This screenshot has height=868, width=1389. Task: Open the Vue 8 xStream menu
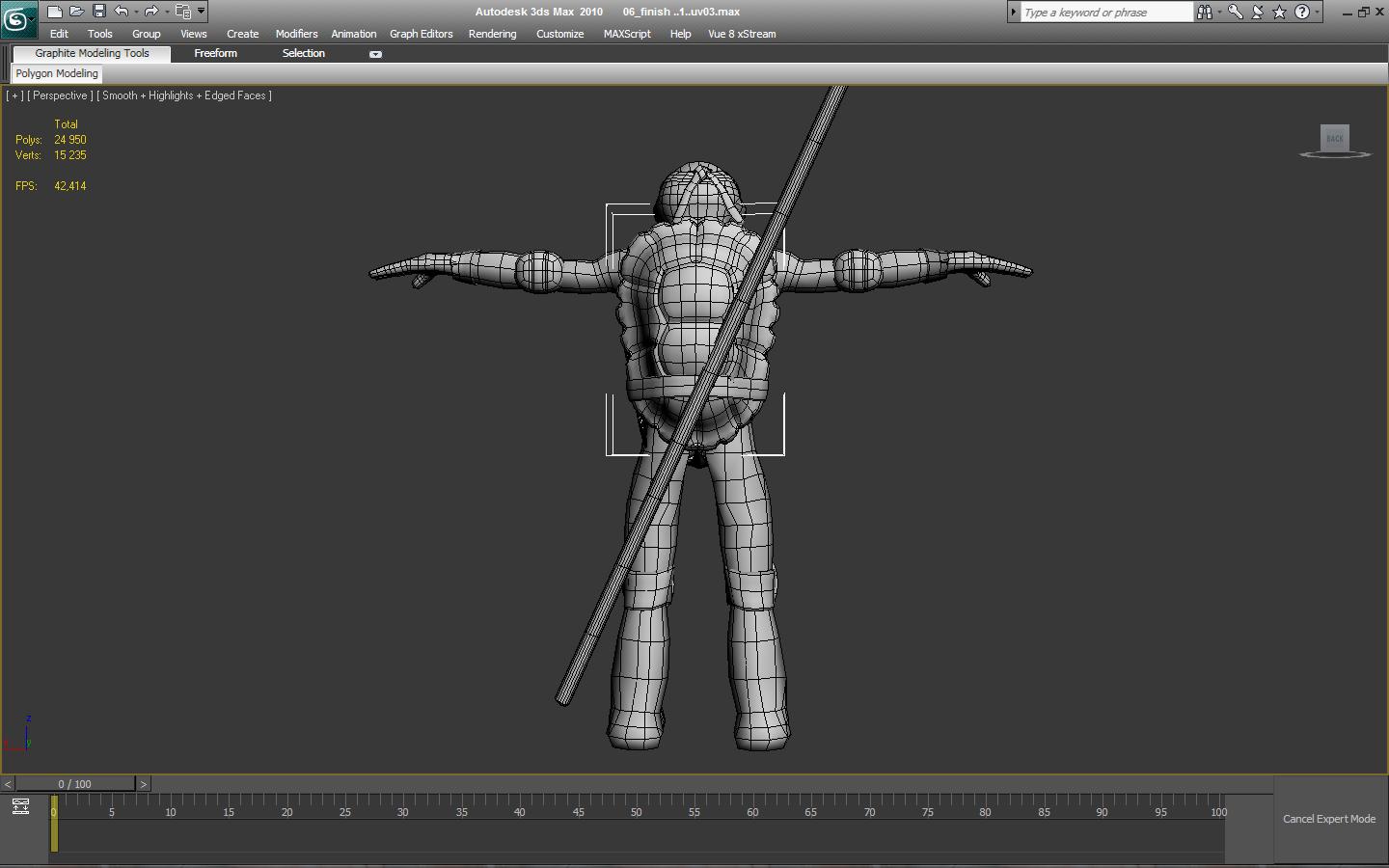742,34
